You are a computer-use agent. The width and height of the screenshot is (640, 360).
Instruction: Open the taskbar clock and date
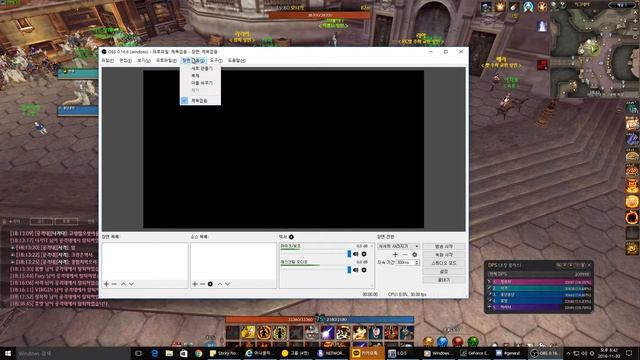[608, 353]
